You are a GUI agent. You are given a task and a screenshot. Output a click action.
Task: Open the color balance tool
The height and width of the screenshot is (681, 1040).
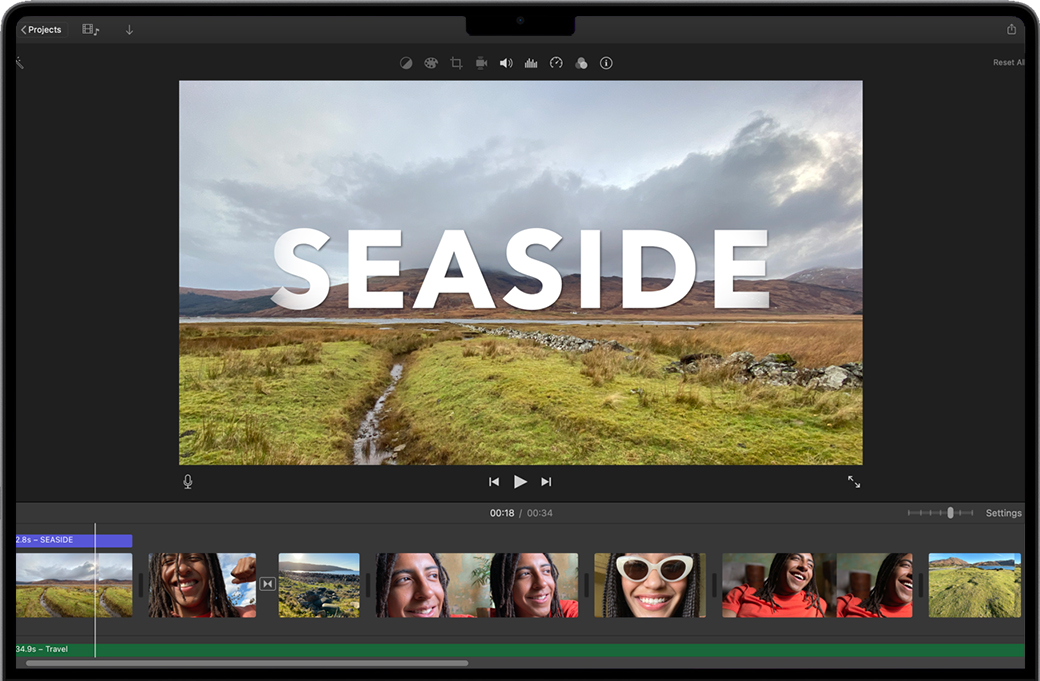(406, 63)
